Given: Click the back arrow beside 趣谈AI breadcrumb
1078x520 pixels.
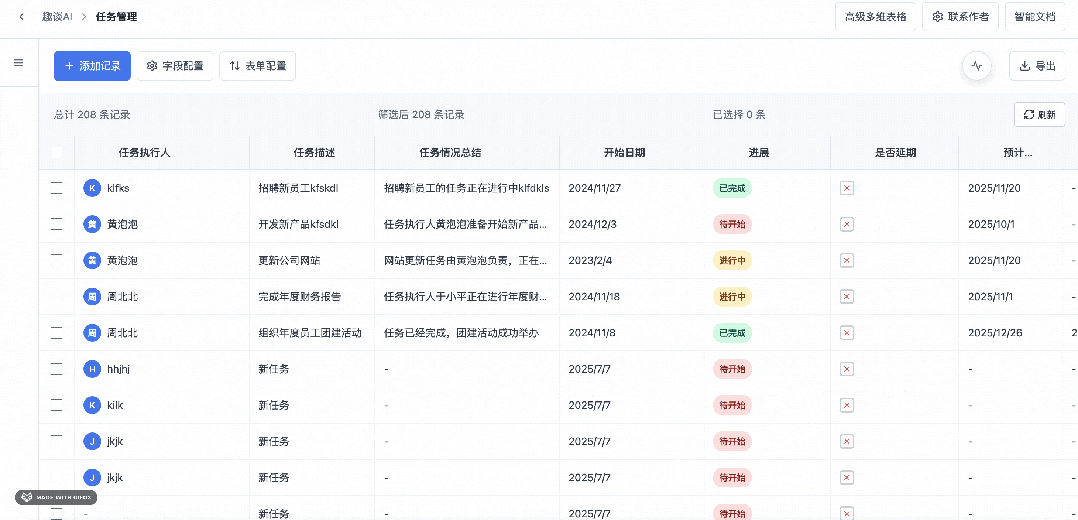Looking at the screenshot, I should coord(22,17).
